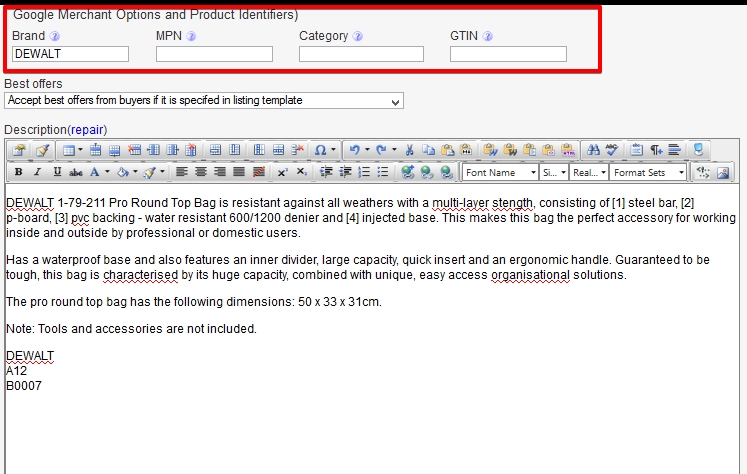Click the paint bucket fill color icon
The width and height of the screenshot is (747, 474).
(123, 172)
